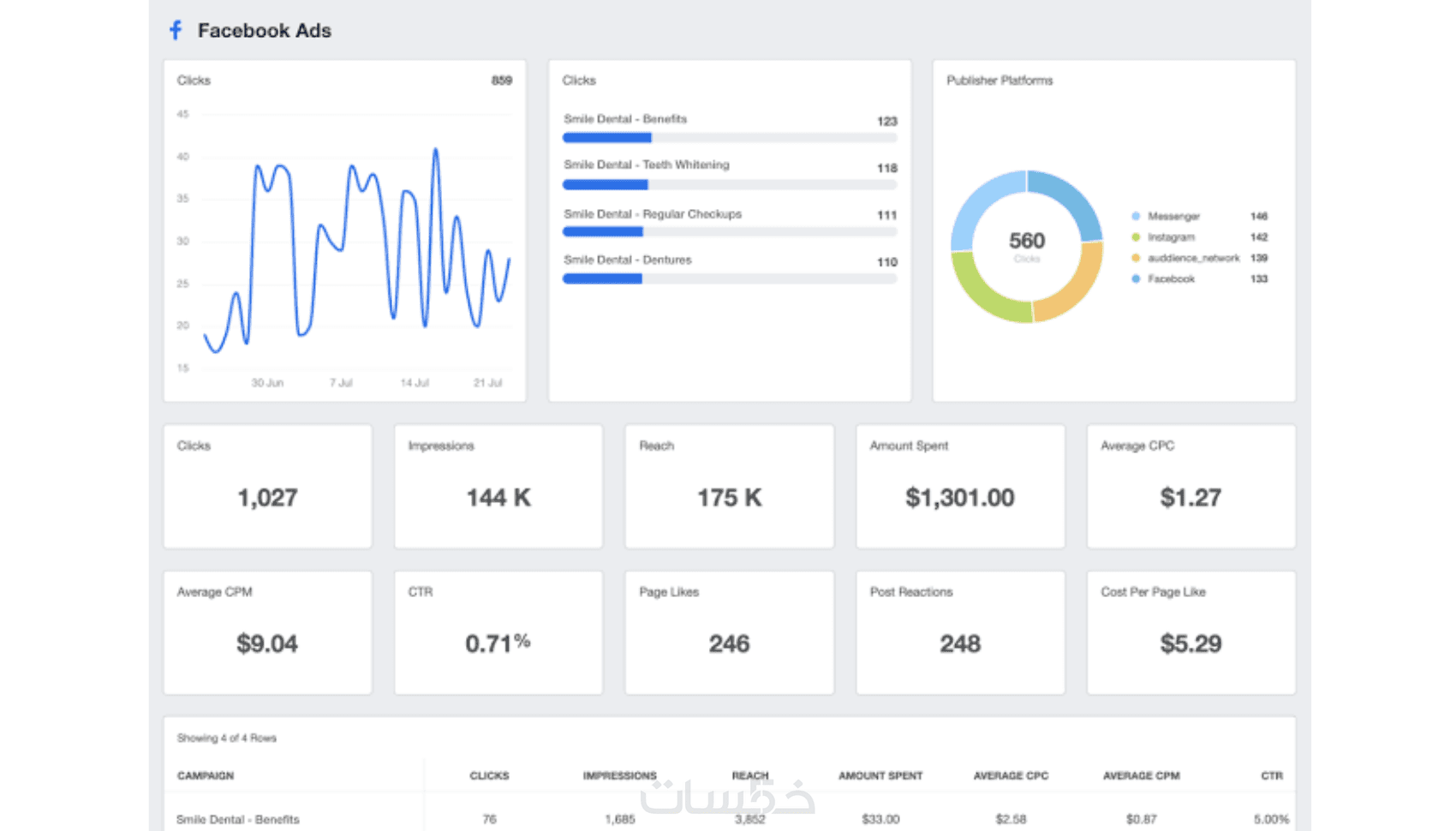Image resolution: width=1456 pixels, height=831 pixels.
Task: Click the Page Likes 246 card
Action: point(730,633)
